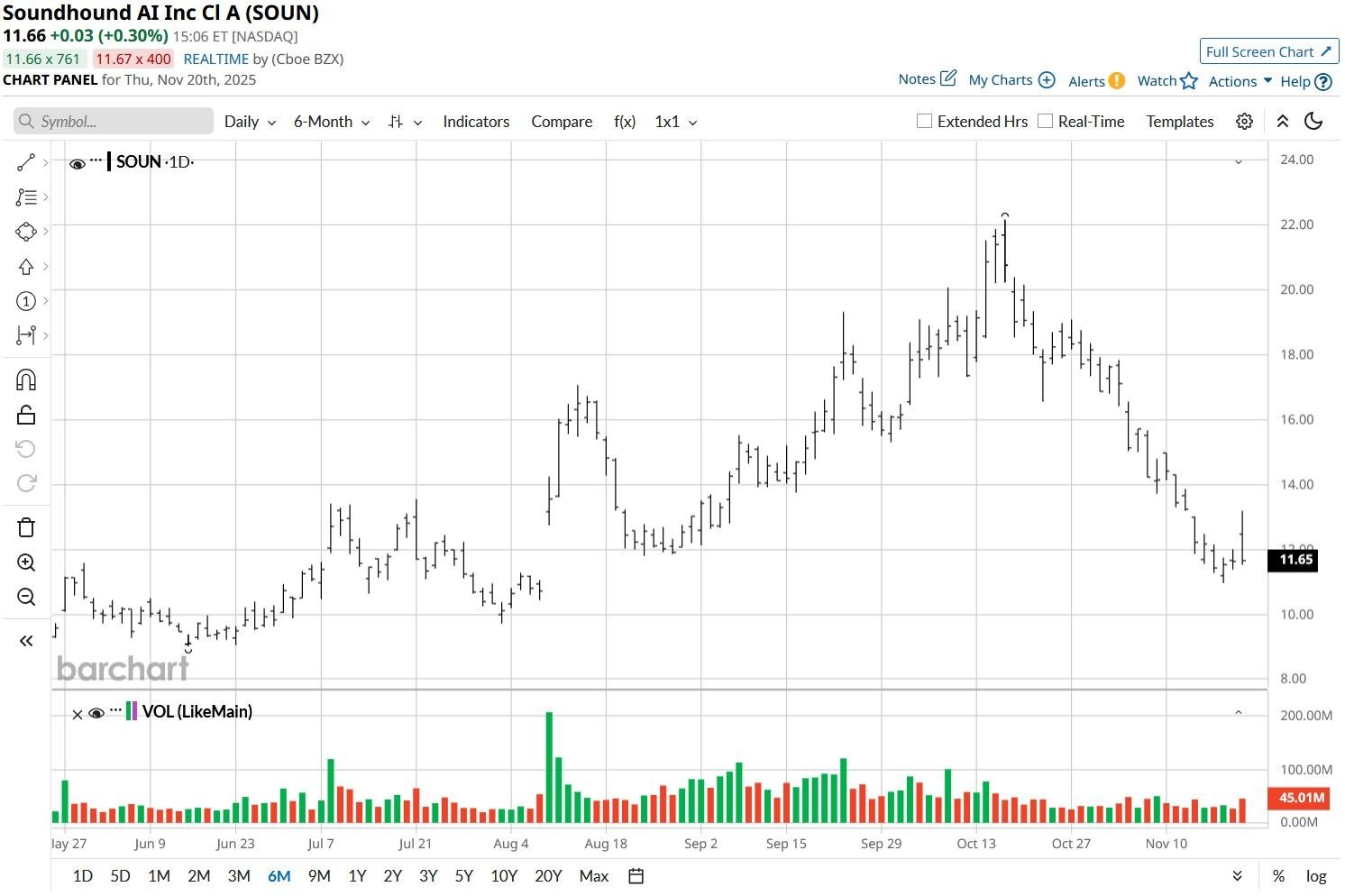Open the 1x1 grid layout dropdown

tap(676, 122)
